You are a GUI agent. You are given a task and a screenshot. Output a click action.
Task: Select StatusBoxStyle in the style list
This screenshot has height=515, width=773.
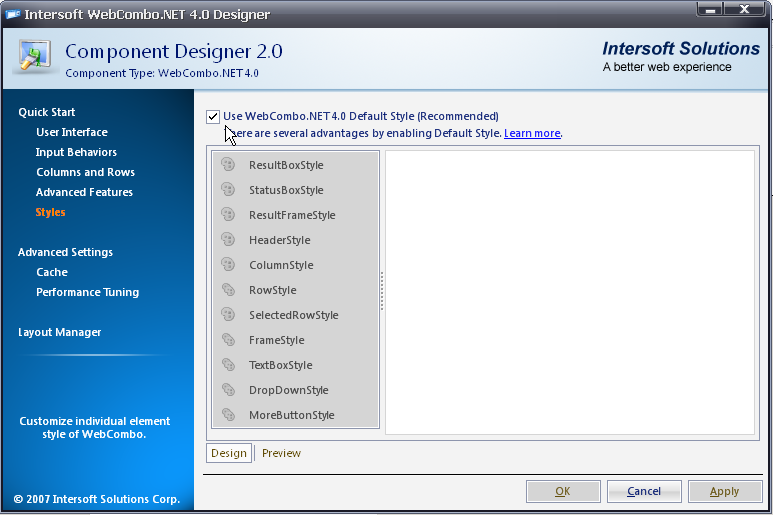coord(295,190)
